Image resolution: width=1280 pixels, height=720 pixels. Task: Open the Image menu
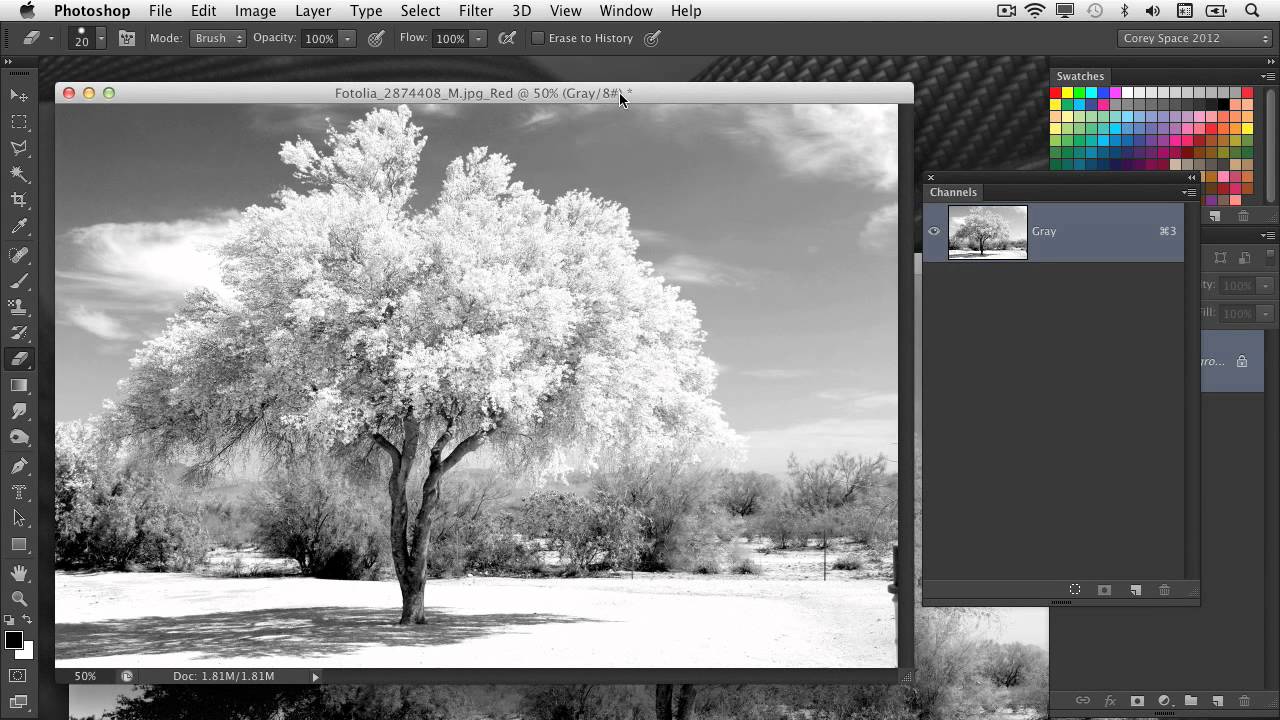pyautogui.click(x=255, y=10)
